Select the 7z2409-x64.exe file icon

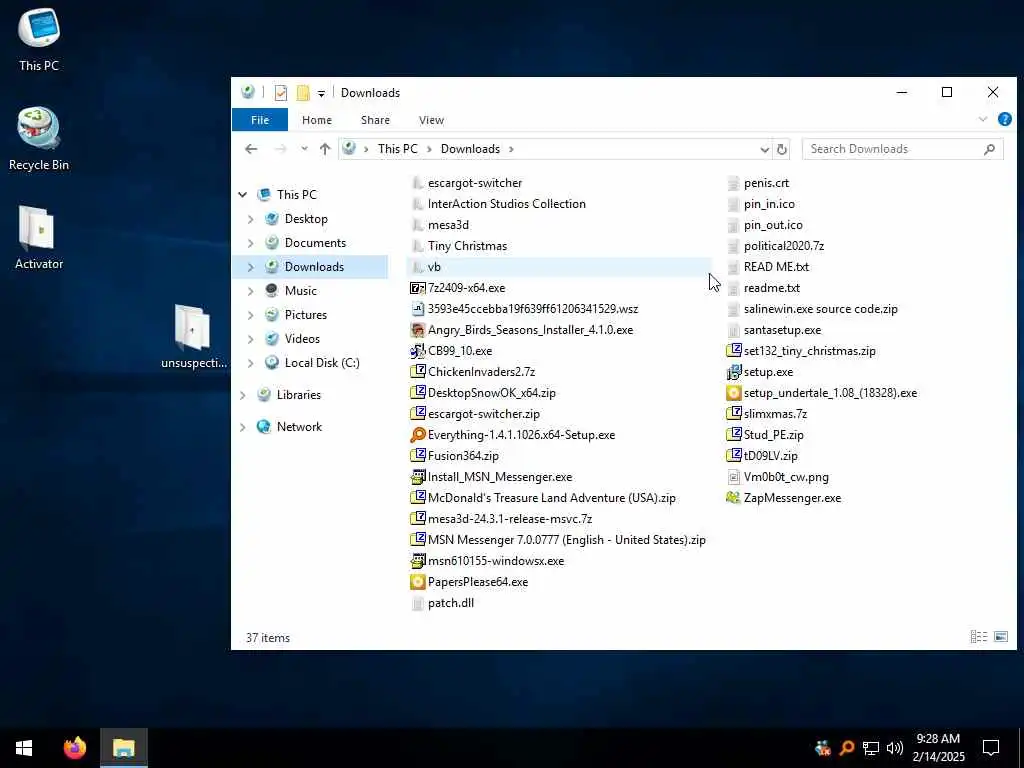[418, 288]
